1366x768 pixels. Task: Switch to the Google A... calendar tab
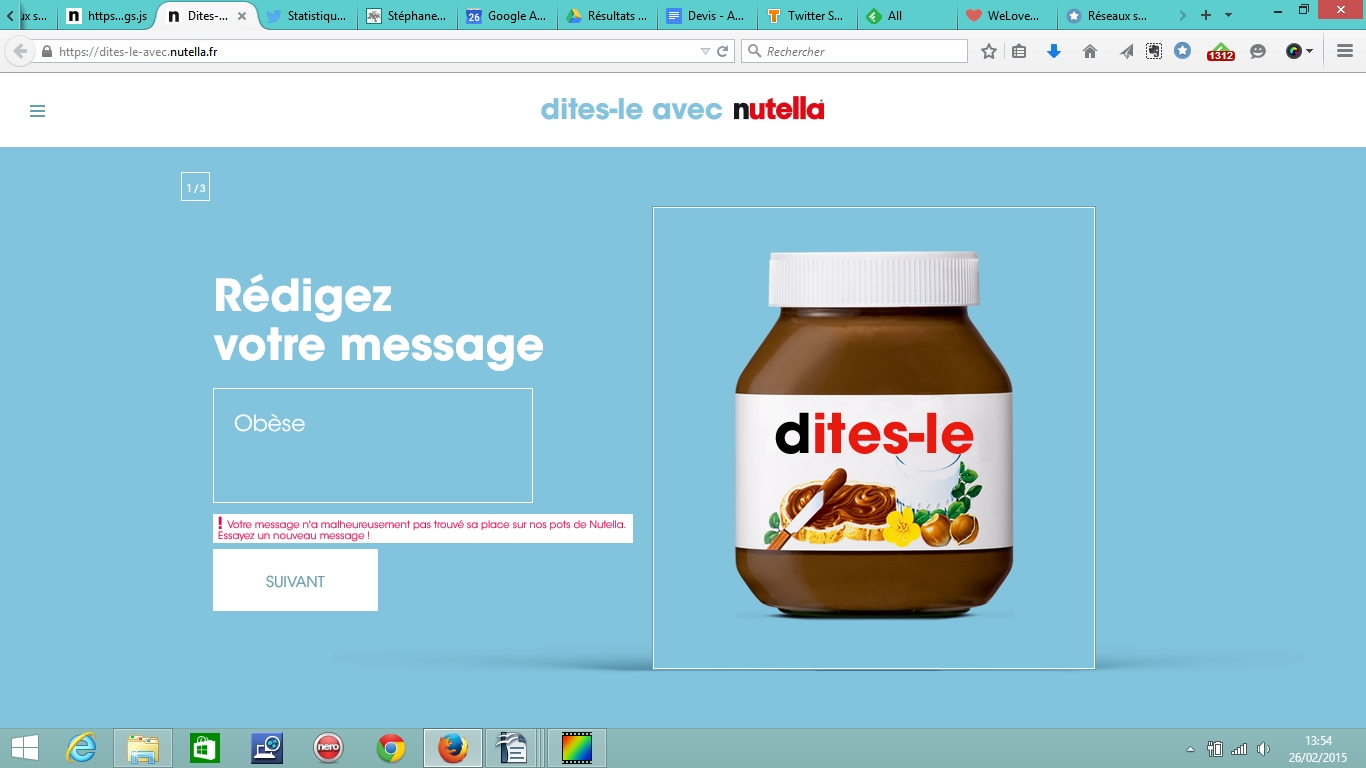coord(508,16)
